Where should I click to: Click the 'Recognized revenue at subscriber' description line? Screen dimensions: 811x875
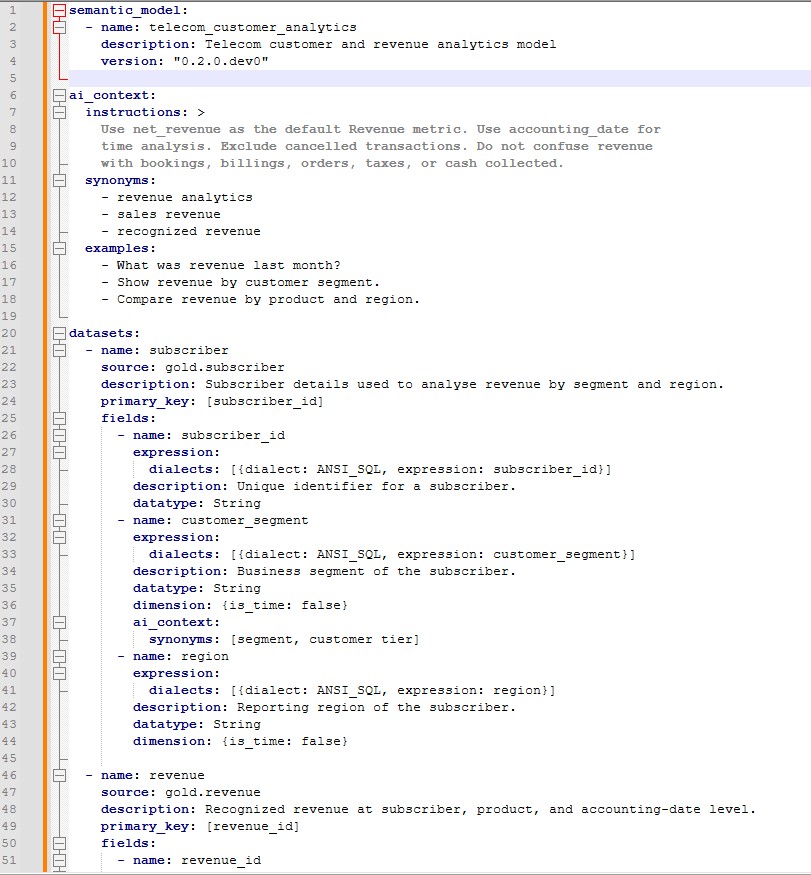click(428, 809)
